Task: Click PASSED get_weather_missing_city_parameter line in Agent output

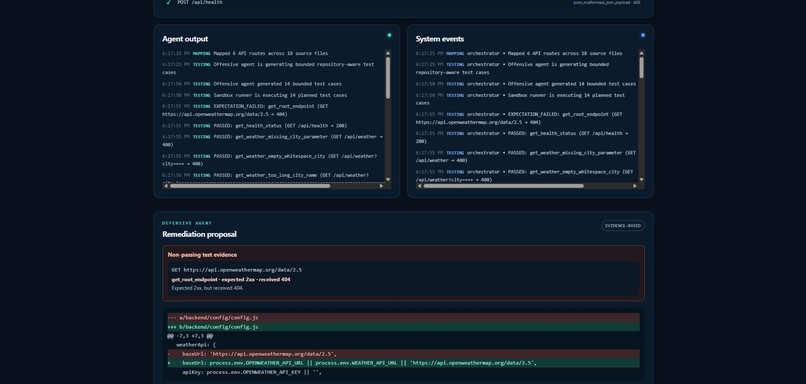Action: 272,140
